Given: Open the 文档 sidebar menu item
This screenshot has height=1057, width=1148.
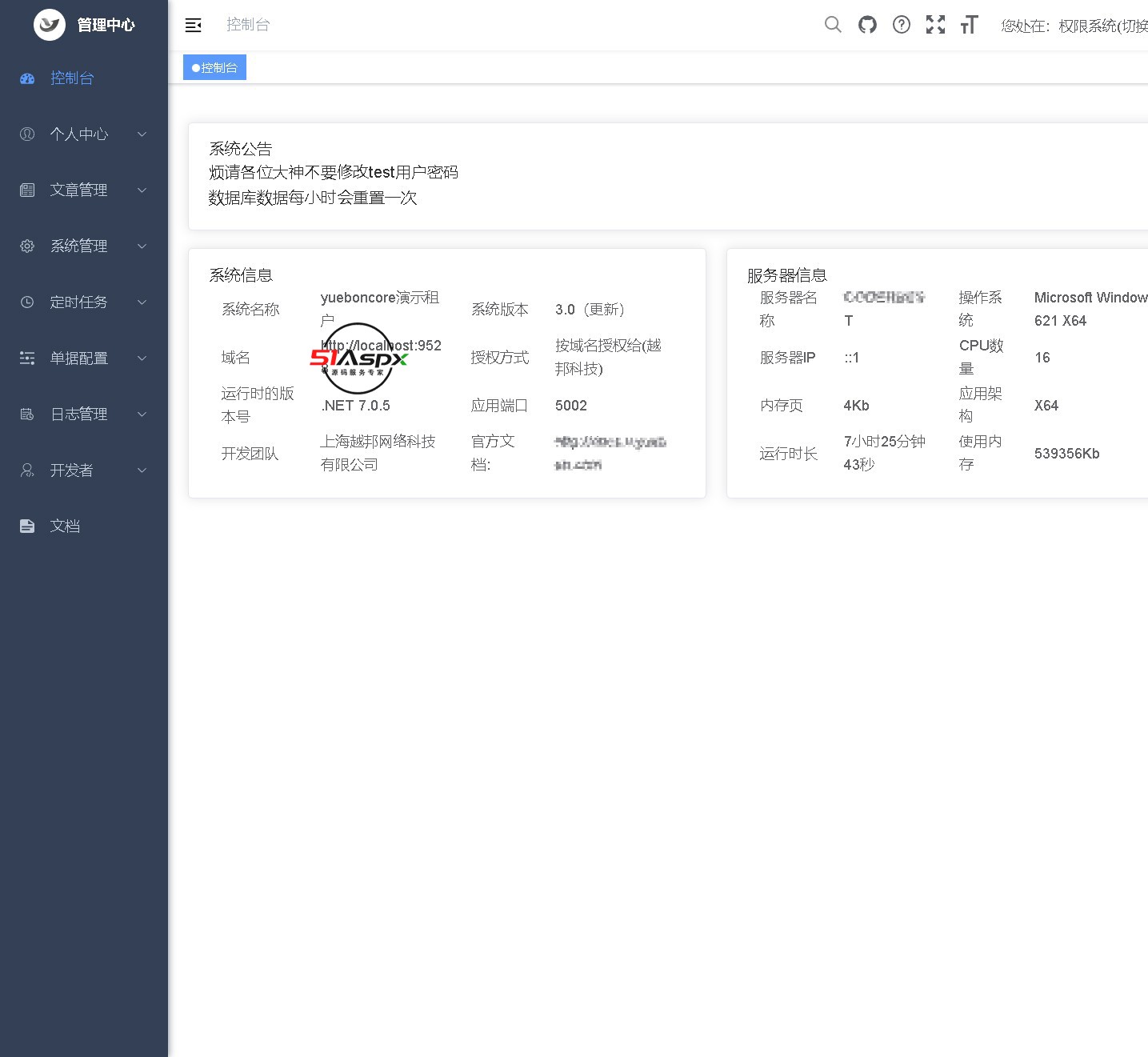Looking at the screenshot, I should (84, 526).
